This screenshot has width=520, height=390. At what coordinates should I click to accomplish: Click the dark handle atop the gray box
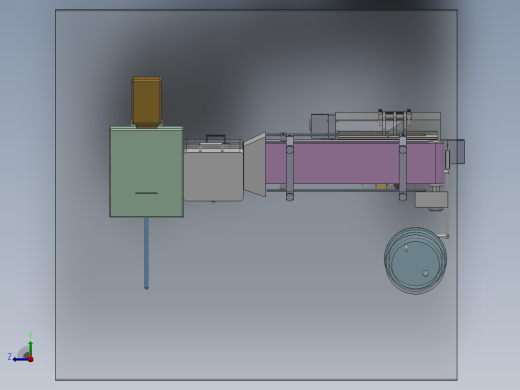[216, 138]
